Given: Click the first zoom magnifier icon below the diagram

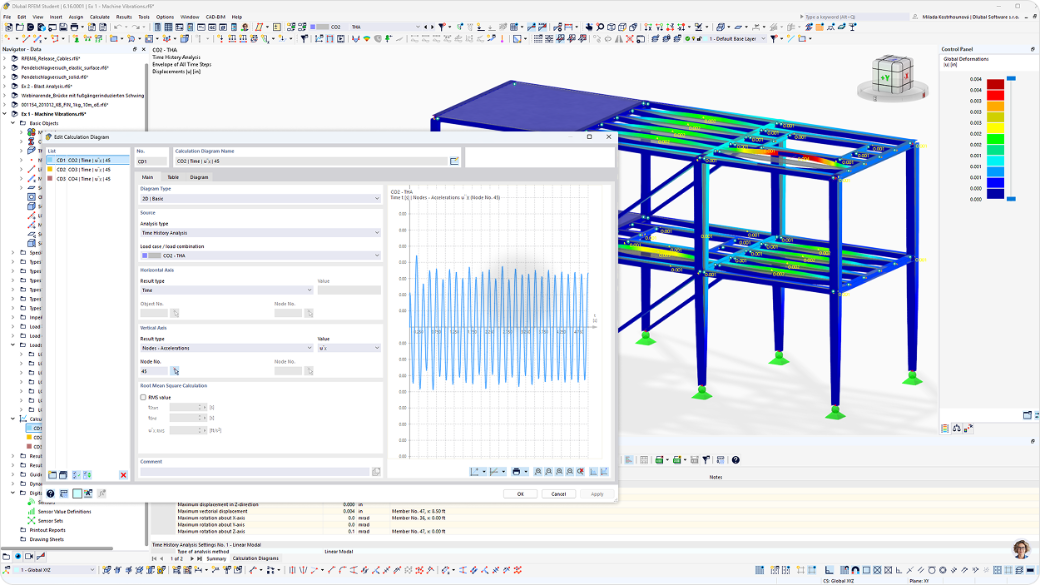Looking at the screenshot, I should [538, 472].
